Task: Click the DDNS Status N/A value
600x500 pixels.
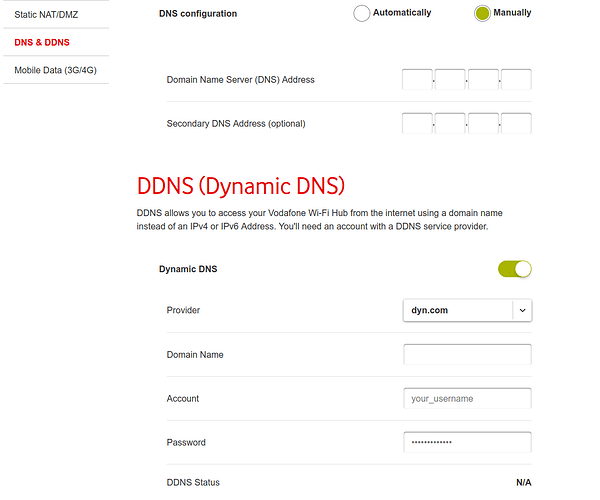Action: (x=523, y=483)
